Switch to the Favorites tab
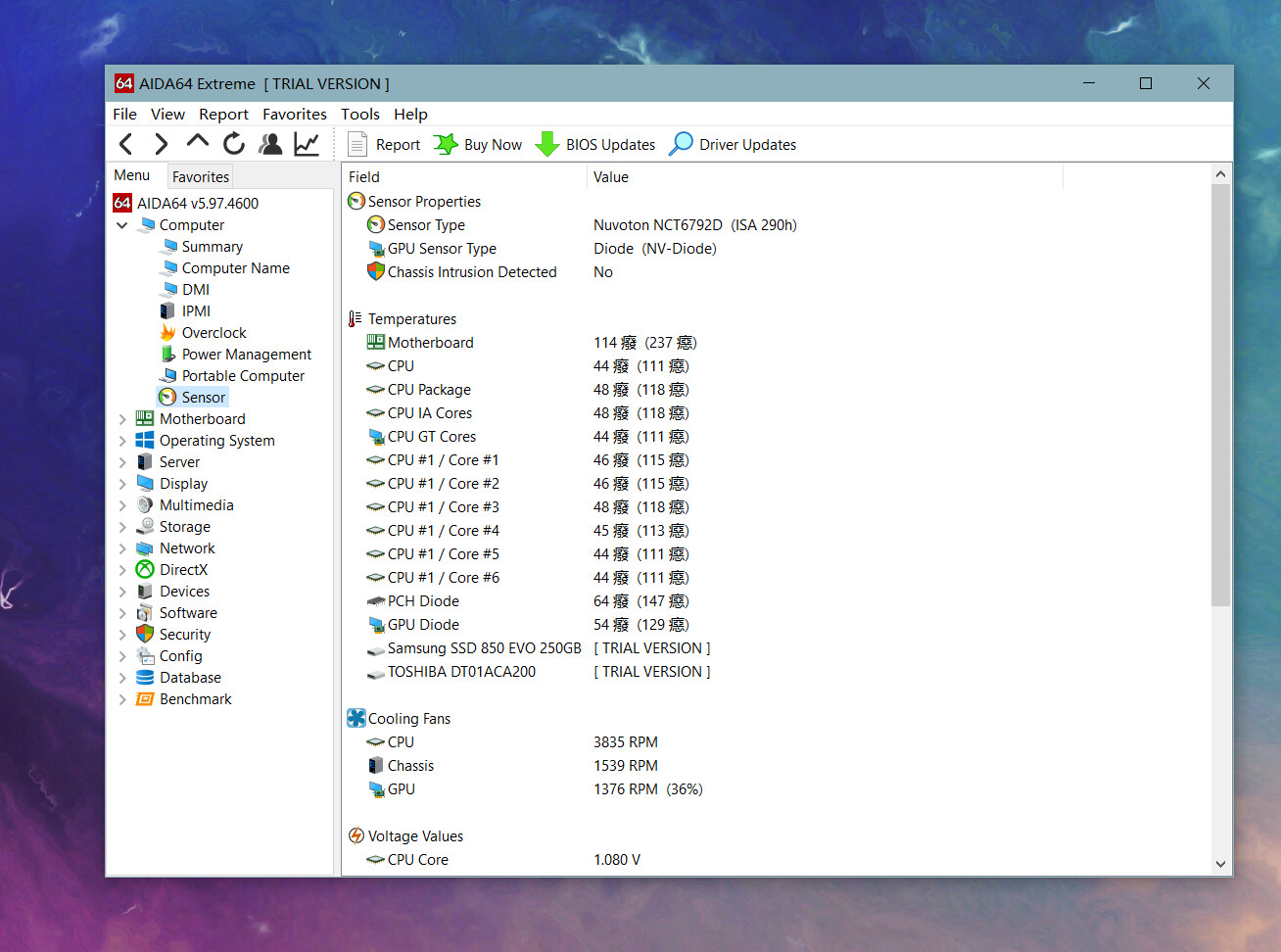Image resolution: width=1281 pixels, height=952 pixels. point(201,177)
